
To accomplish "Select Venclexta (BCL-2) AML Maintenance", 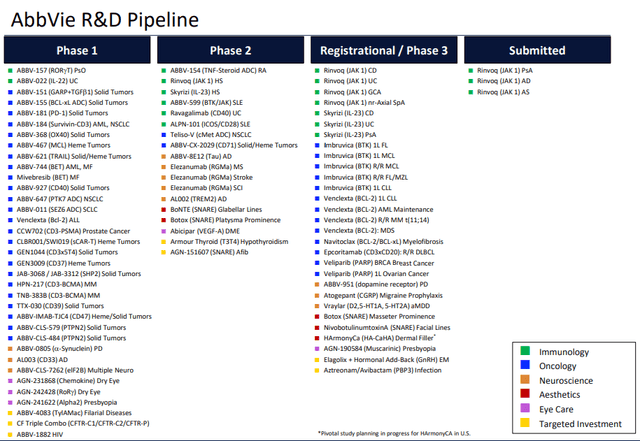I will 378,209.
